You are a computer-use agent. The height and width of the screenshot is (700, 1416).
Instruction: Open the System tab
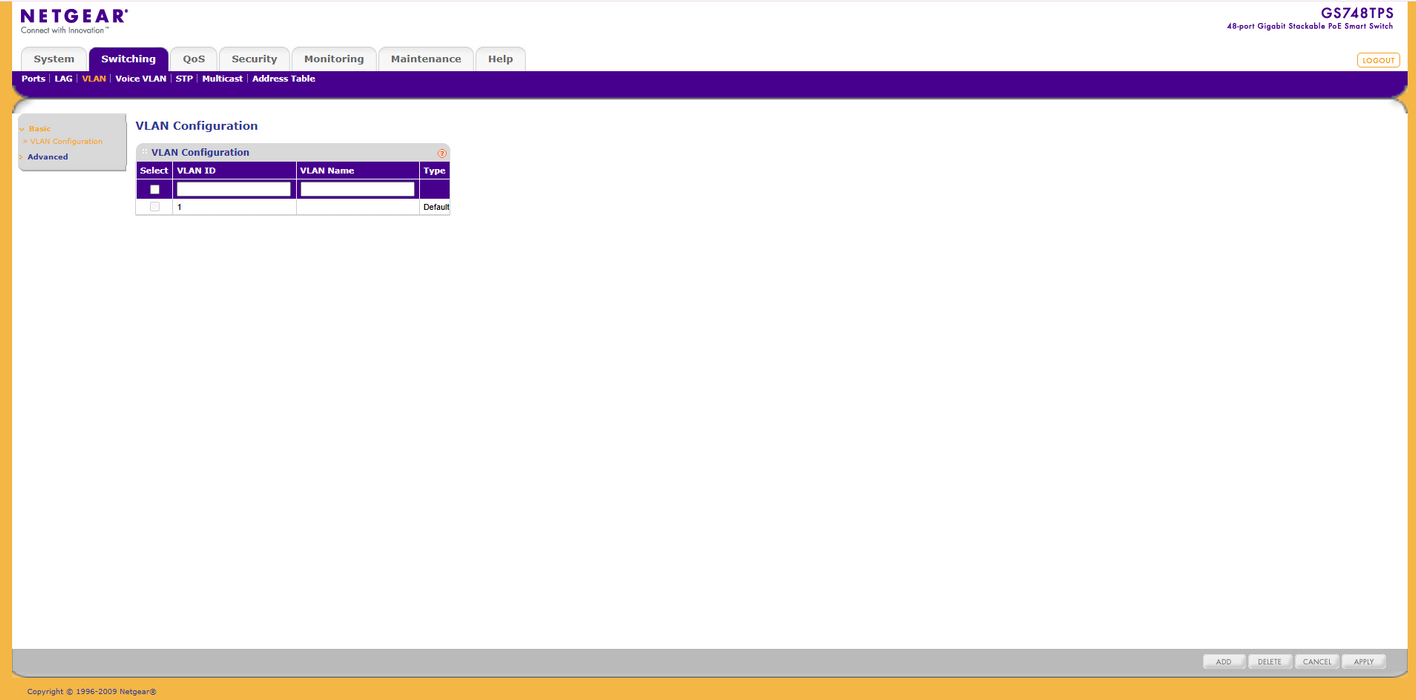tap(54, 59)
